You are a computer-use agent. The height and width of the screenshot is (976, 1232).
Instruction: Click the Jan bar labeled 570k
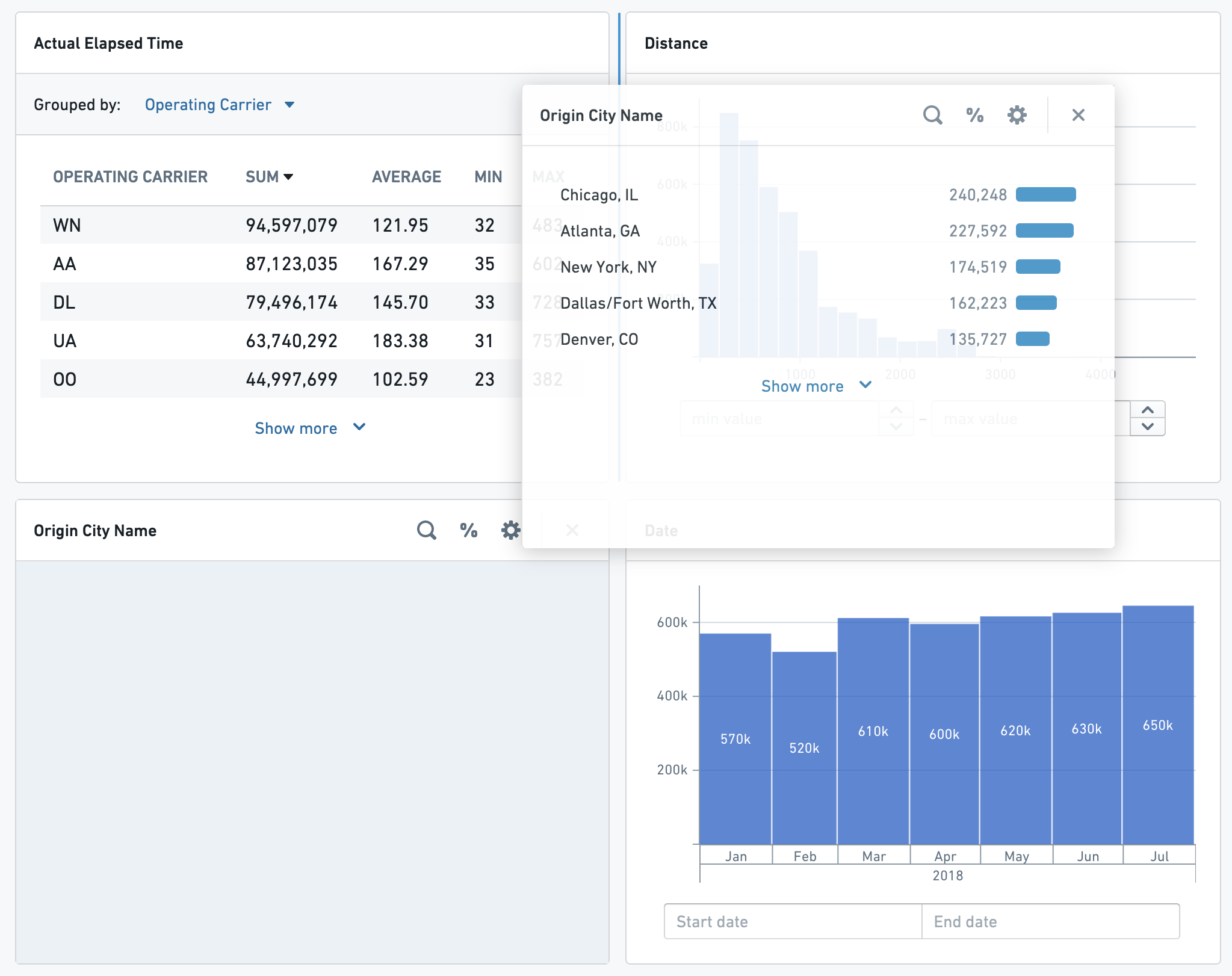[x=735, y=739]
